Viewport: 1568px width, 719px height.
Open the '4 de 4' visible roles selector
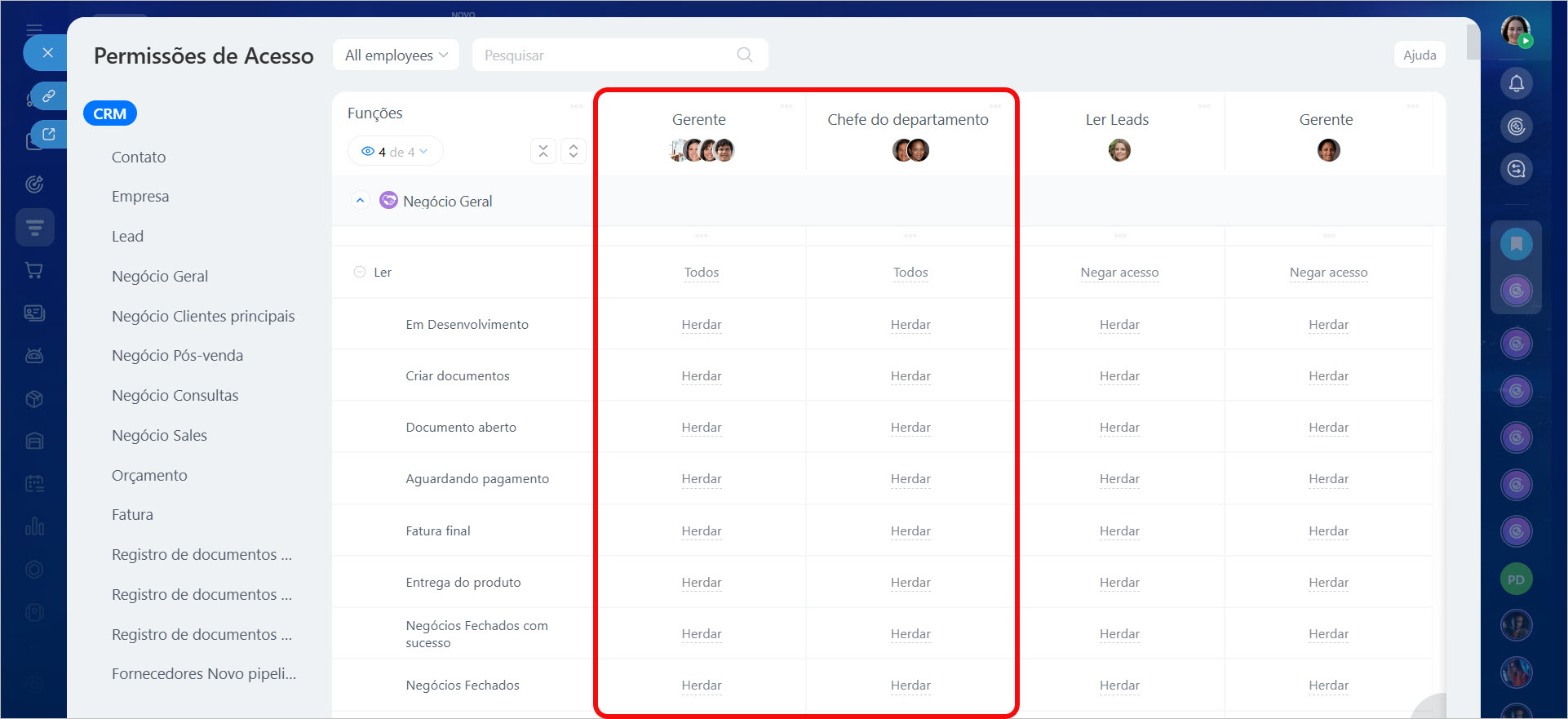click(395, 151)
